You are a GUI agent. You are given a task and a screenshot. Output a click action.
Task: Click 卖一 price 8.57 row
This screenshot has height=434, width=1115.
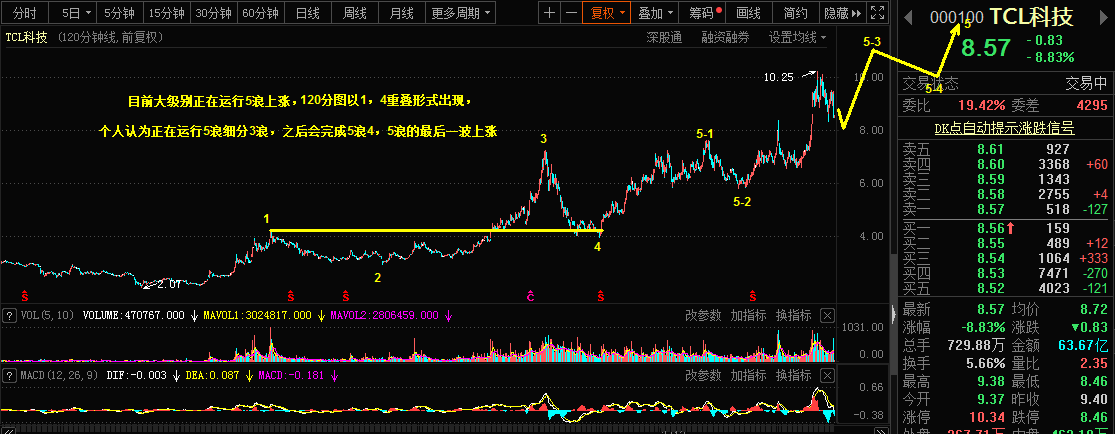tap(1005, 209)
